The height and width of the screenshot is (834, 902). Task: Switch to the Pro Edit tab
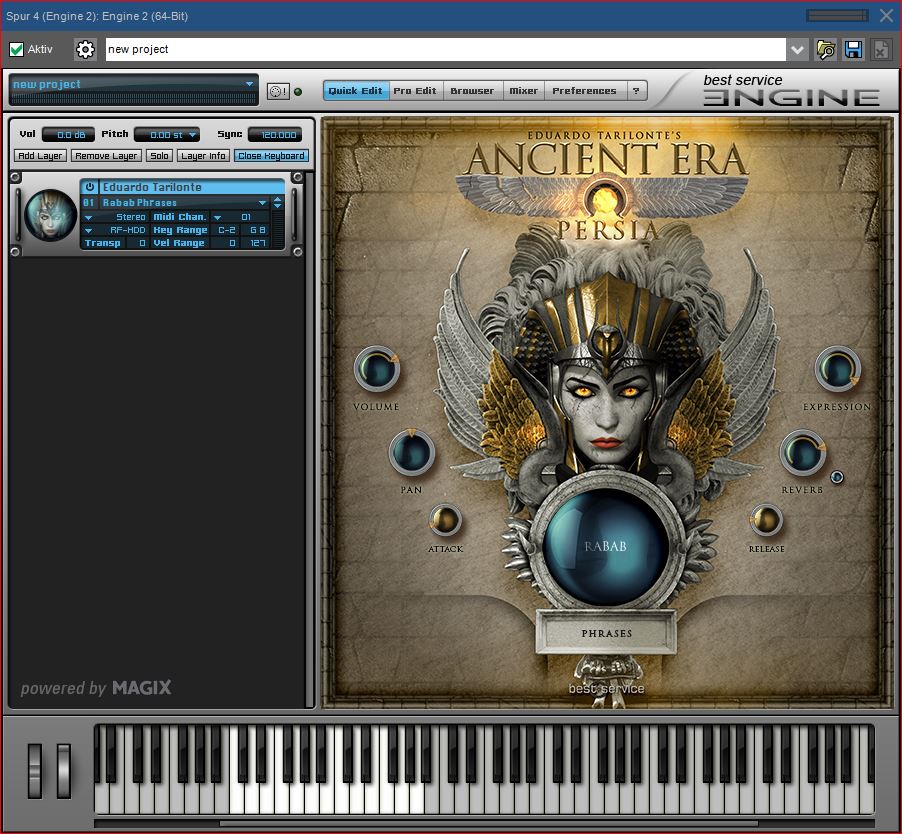(x=415, y=91)
